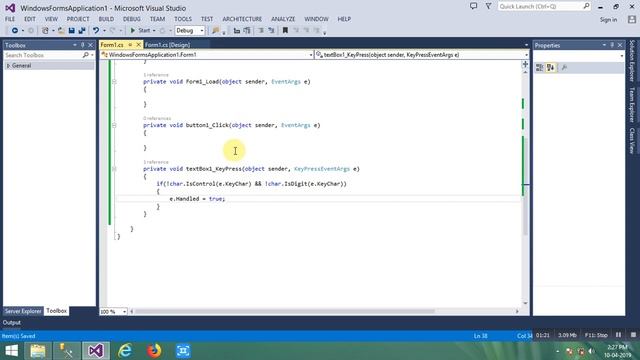Click the editor horizontal scrollbar thumb
Screen dimensions: 640x360
pos(285,311)
